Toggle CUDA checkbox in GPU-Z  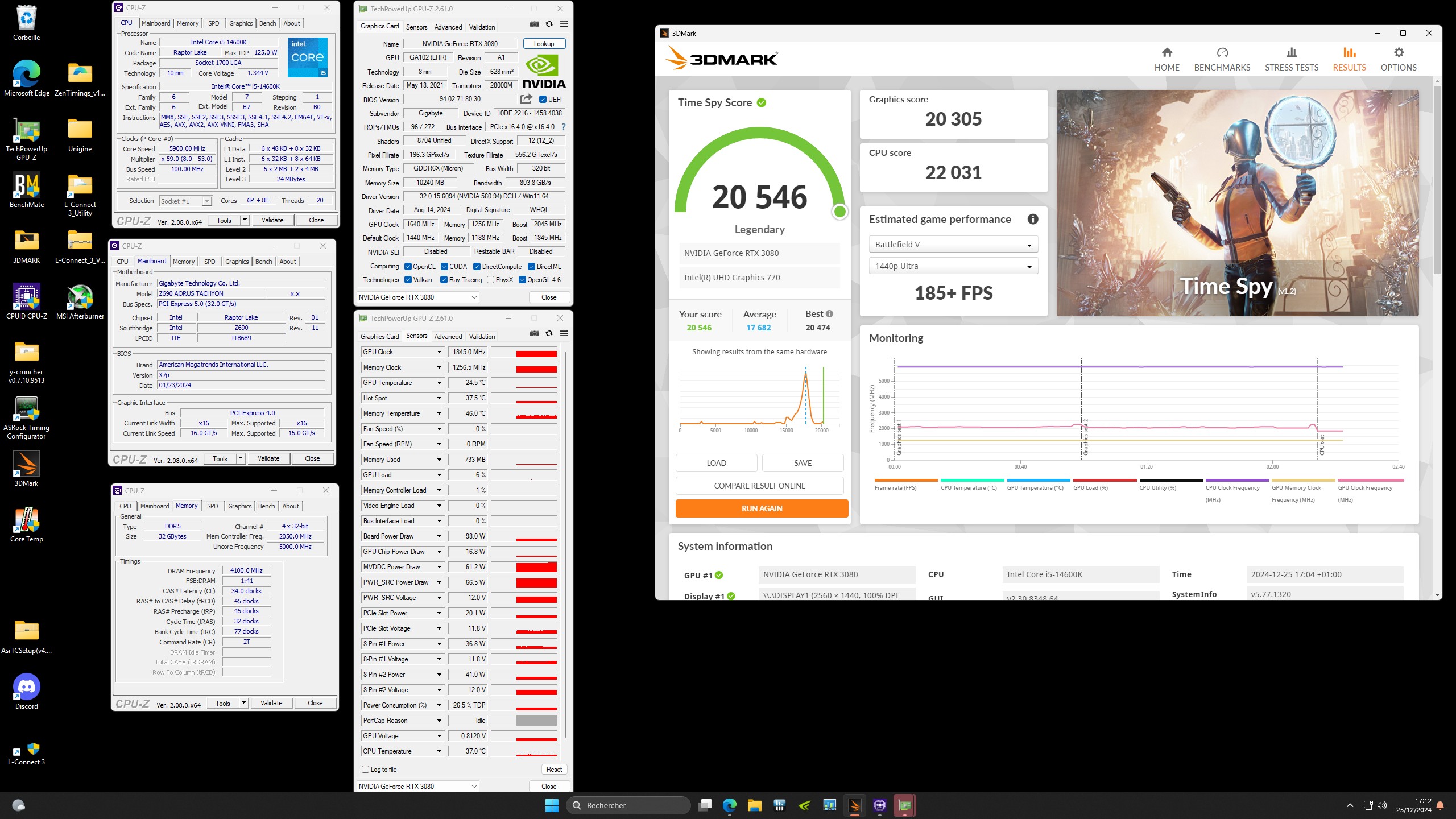[444, 266]
